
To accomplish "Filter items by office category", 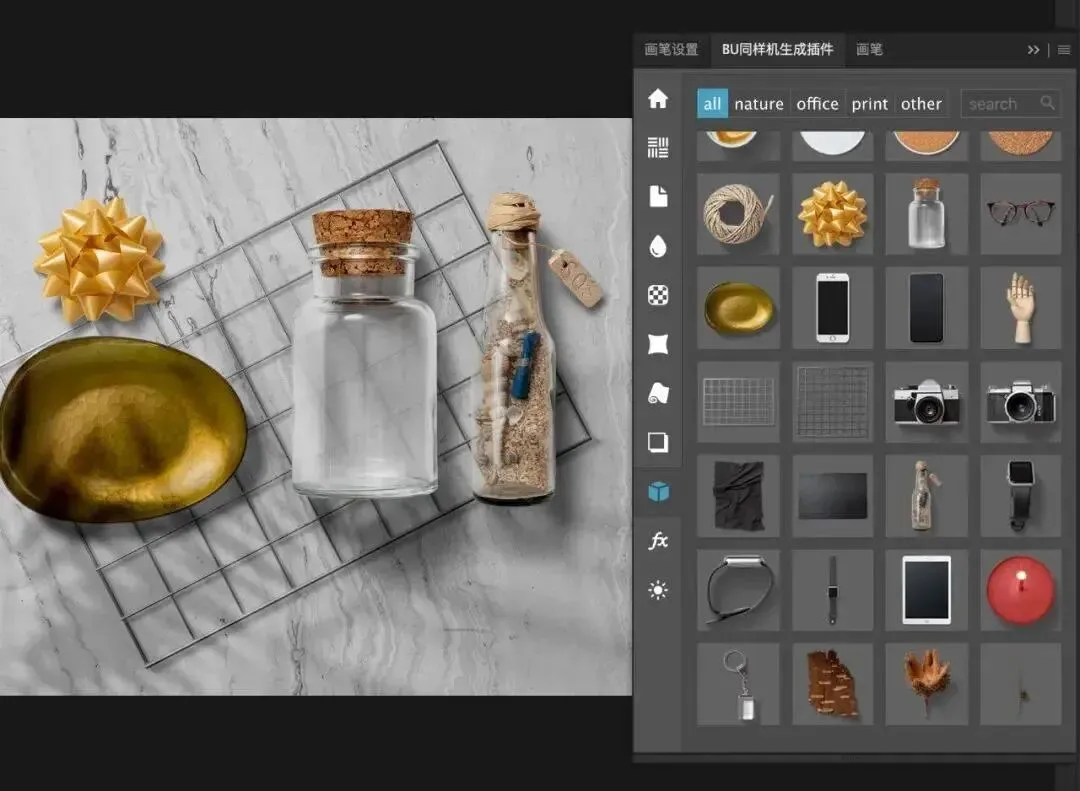I will pyautogui.click(x=818, y=103).
